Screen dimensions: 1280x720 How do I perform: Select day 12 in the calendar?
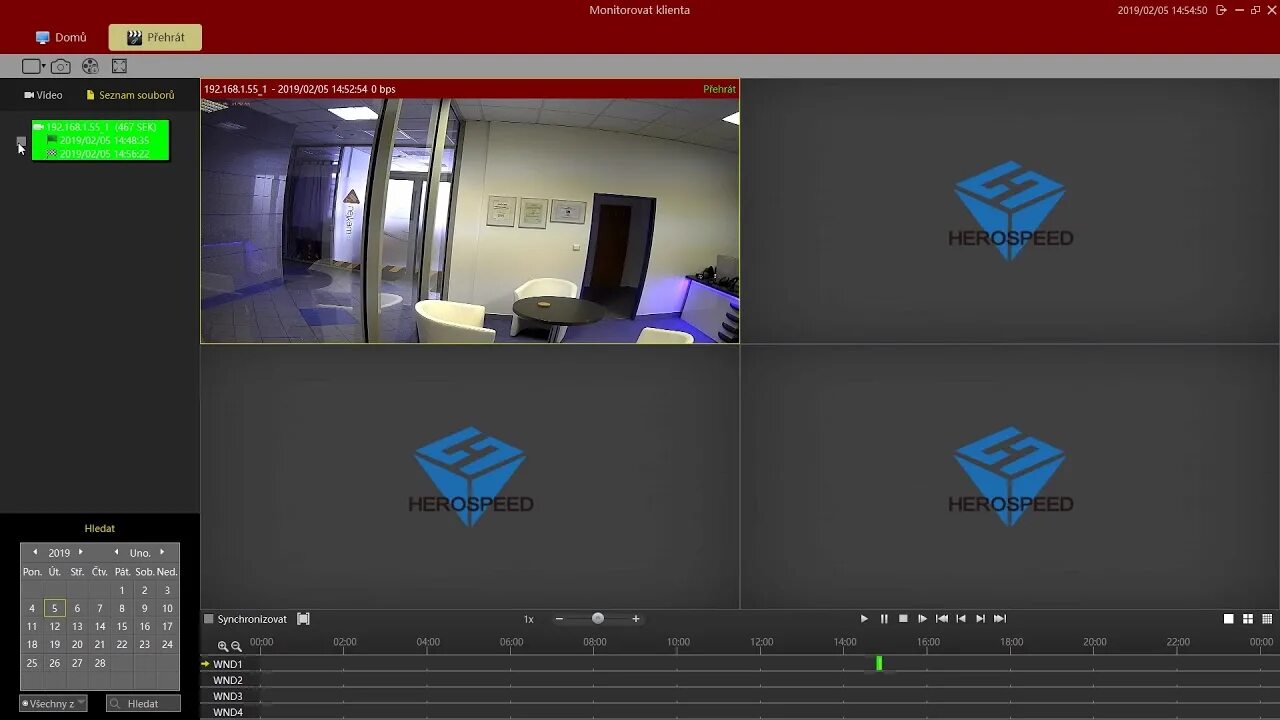tap(54, 626)
